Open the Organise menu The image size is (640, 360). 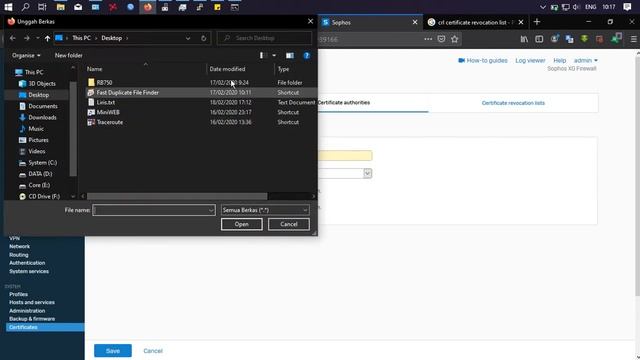pos(26,56)
